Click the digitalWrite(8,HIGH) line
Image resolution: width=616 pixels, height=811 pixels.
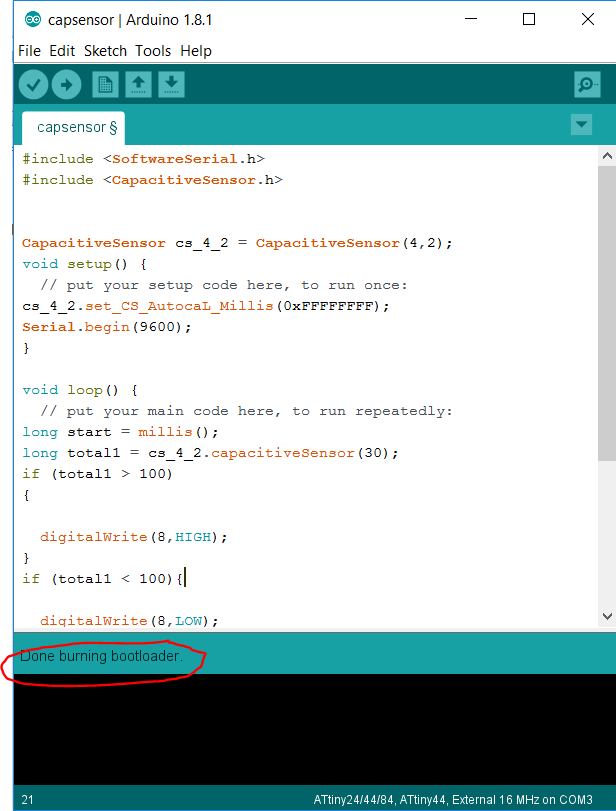pyautogui.click(x=134, y=537)
